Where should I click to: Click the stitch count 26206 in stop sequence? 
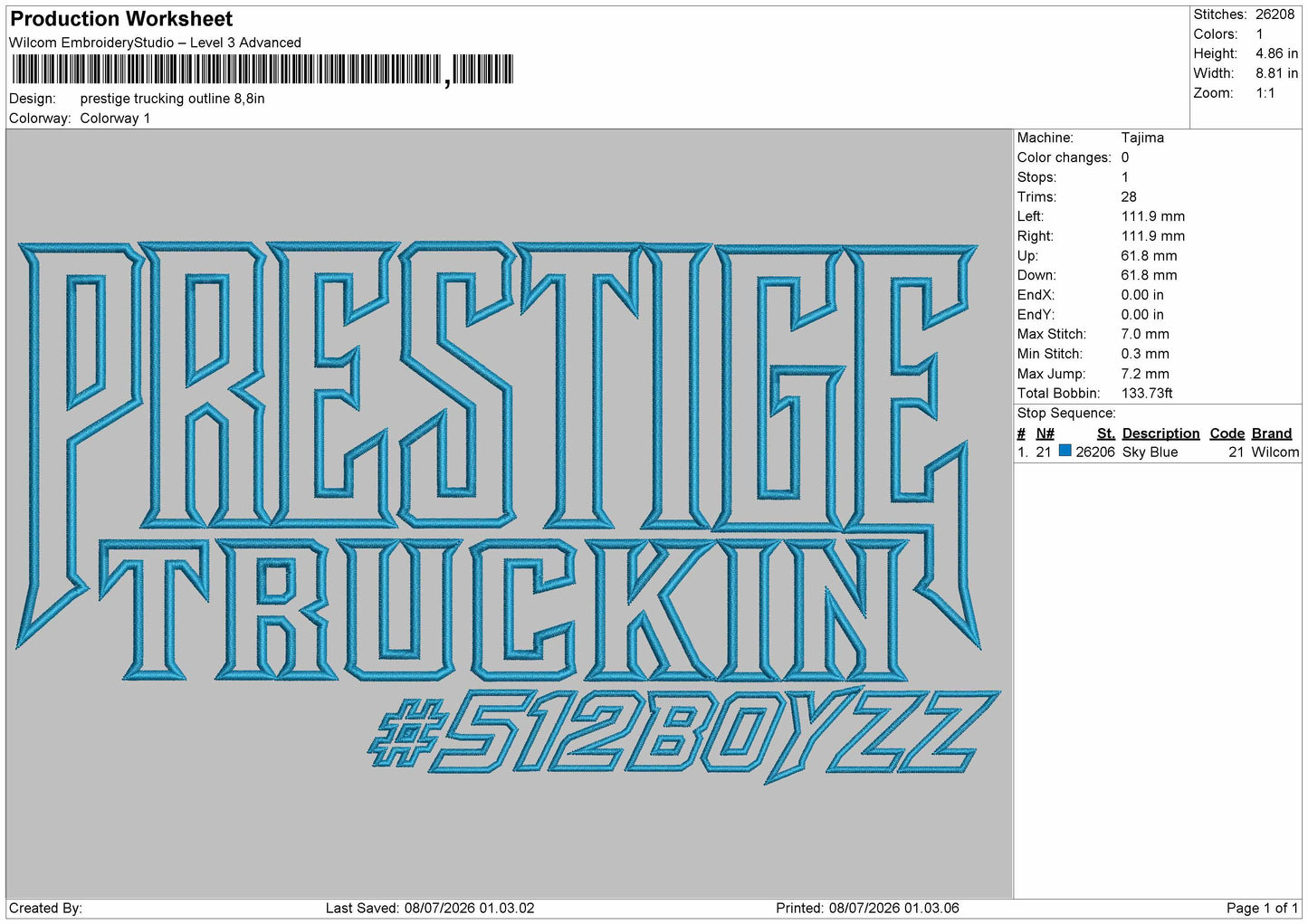tap(1095, 452)
